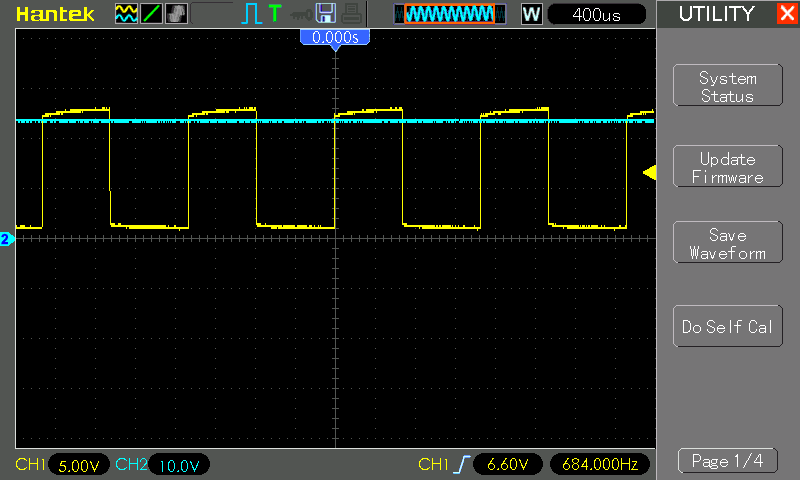Switch page via Page 1/4 button
The height and width of the screenshot is (480, 800).
(728, 461)
